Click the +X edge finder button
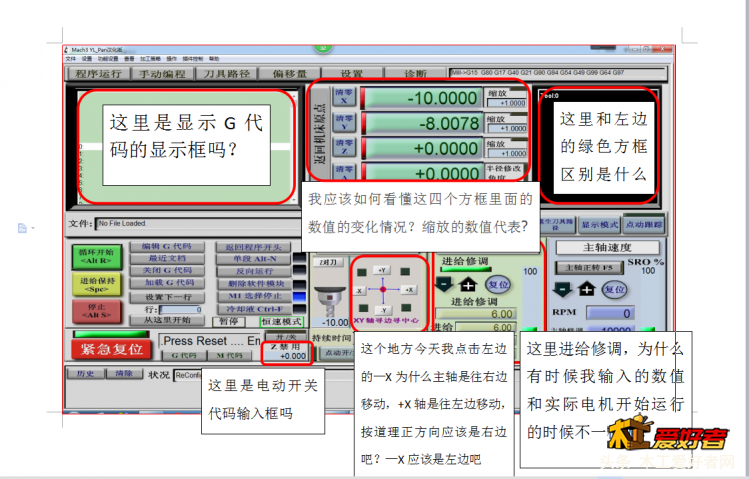 point(409,290)
